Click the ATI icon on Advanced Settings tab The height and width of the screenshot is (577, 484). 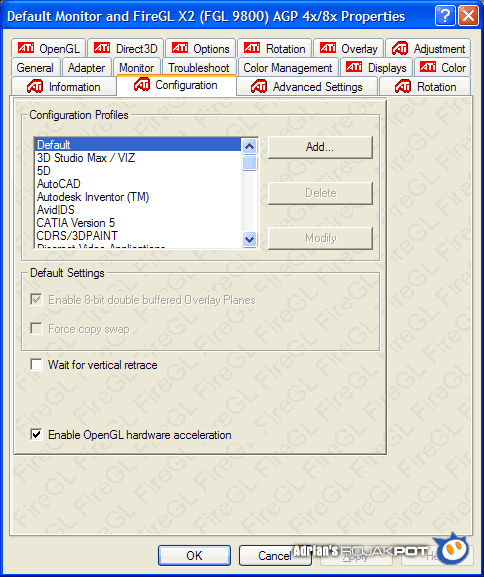(259, 86)
